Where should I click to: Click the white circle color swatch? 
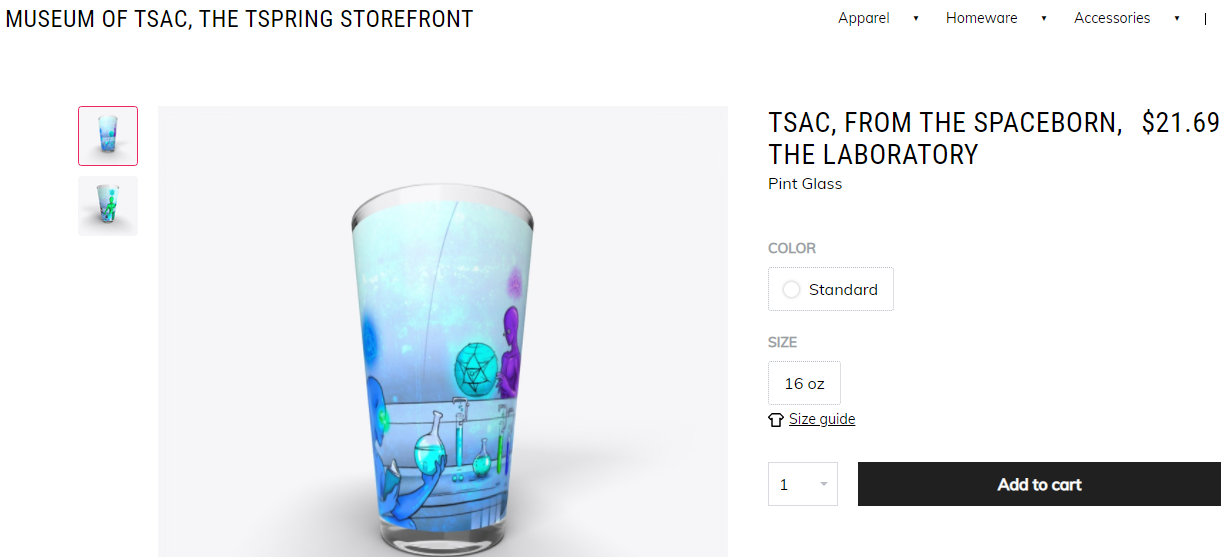pos(791,290)
